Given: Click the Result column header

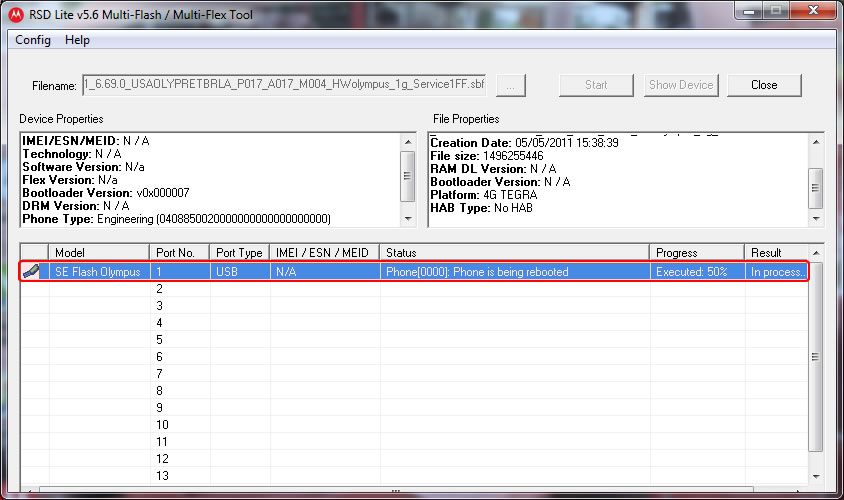Looking at the screenshot, I should (x=776, y=252).
